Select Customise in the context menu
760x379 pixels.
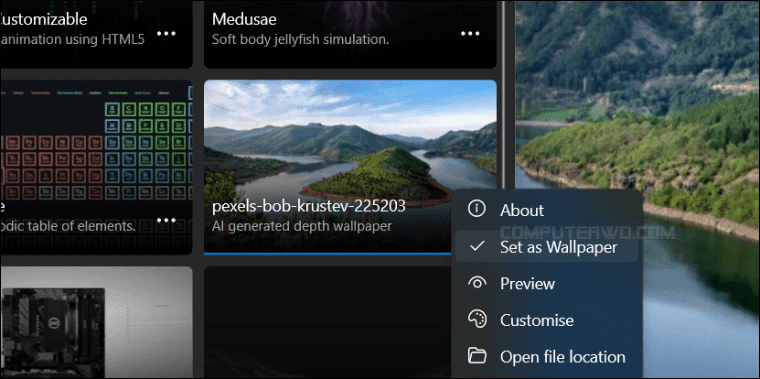pyautogui.click(x=547, y=320)
